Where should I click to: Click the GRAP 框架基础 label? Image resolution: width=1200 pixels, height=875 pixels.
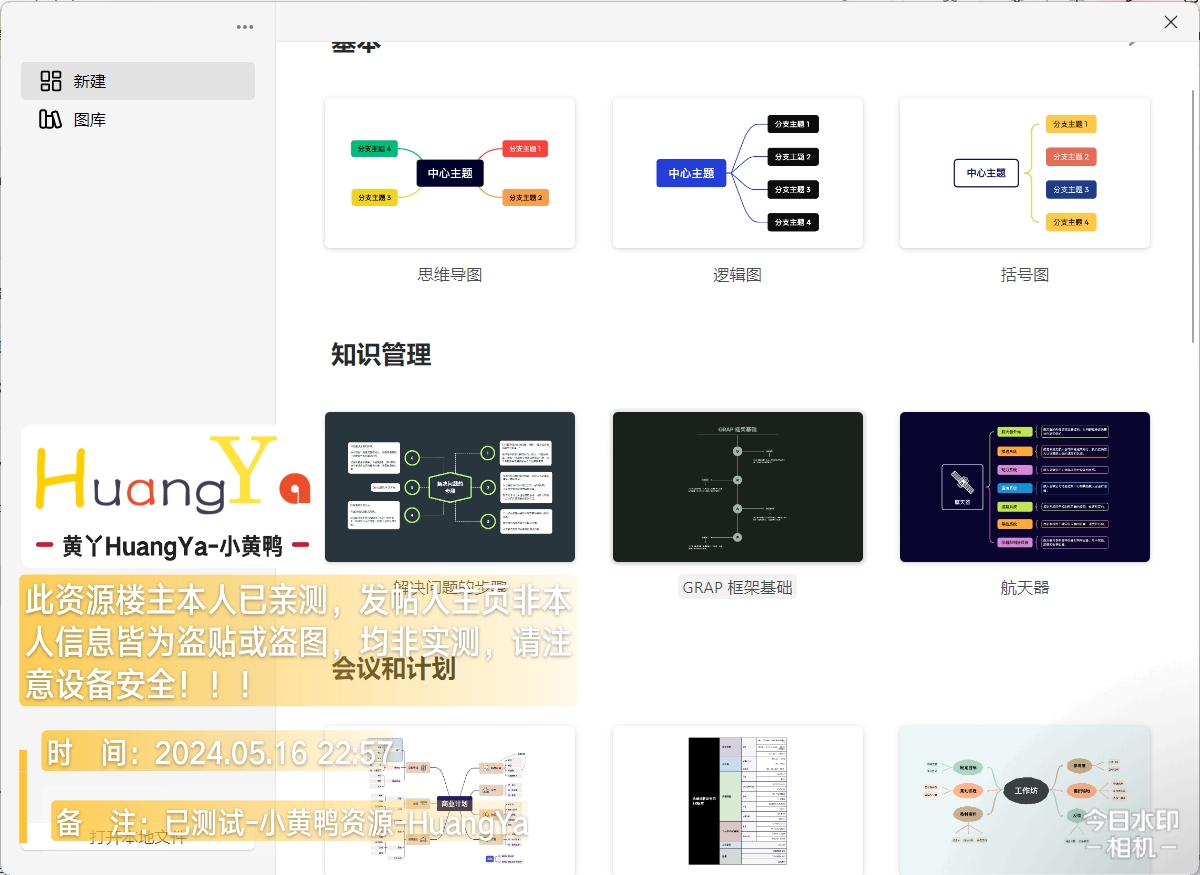(x=737, y=588)
